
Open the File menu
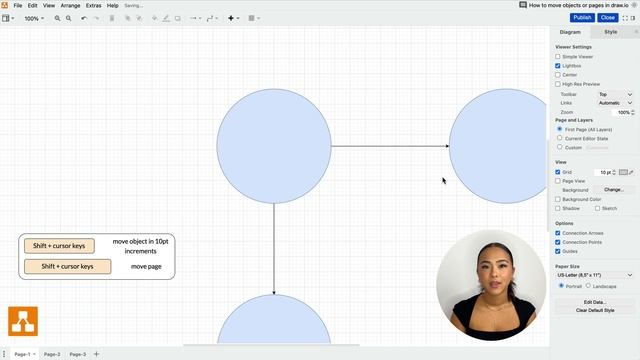[x=18, y=6]
